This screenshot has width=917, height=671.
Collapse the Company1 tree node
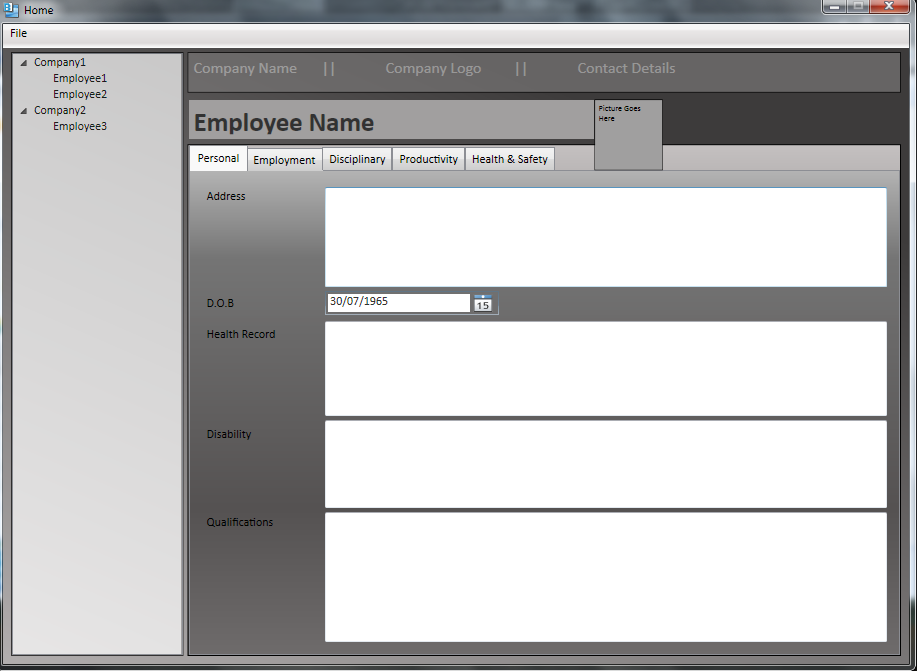click(24, 63)
